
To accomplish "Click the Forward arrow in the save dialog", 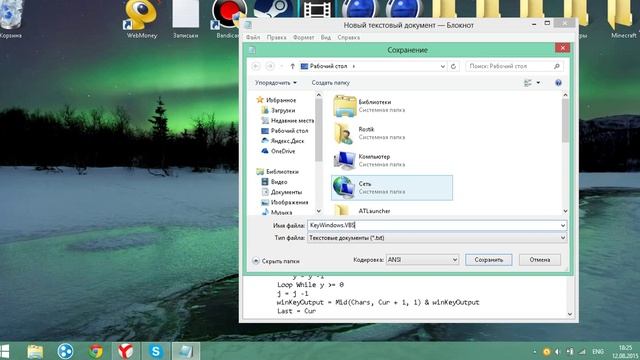I will click(x=270, y=66).
